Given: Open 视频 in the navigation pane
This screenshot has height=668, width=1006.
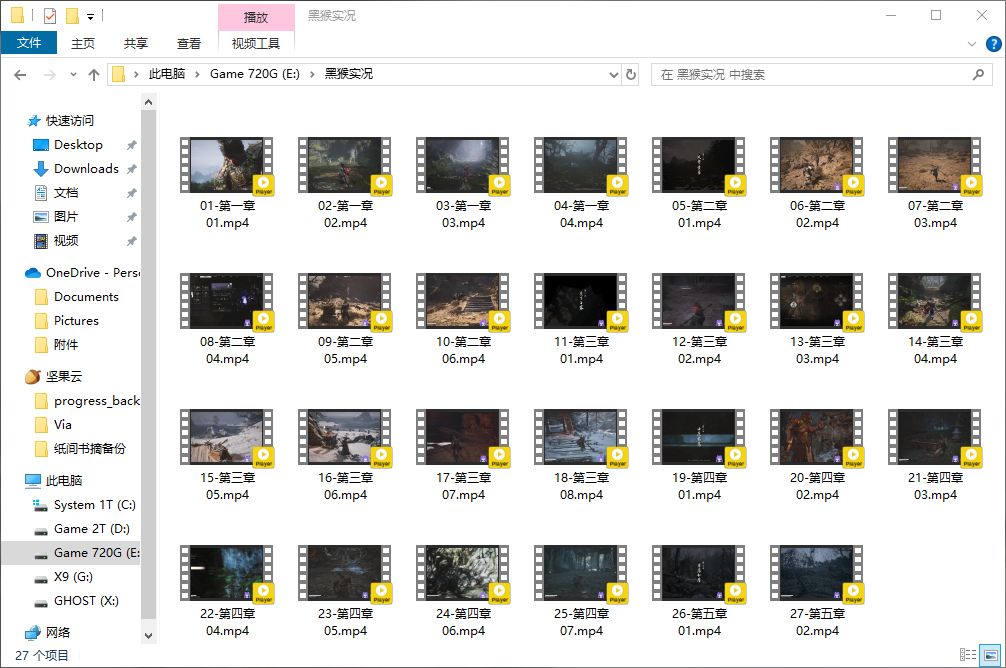Looking at the screenshot, I should (x=65, y=241).
